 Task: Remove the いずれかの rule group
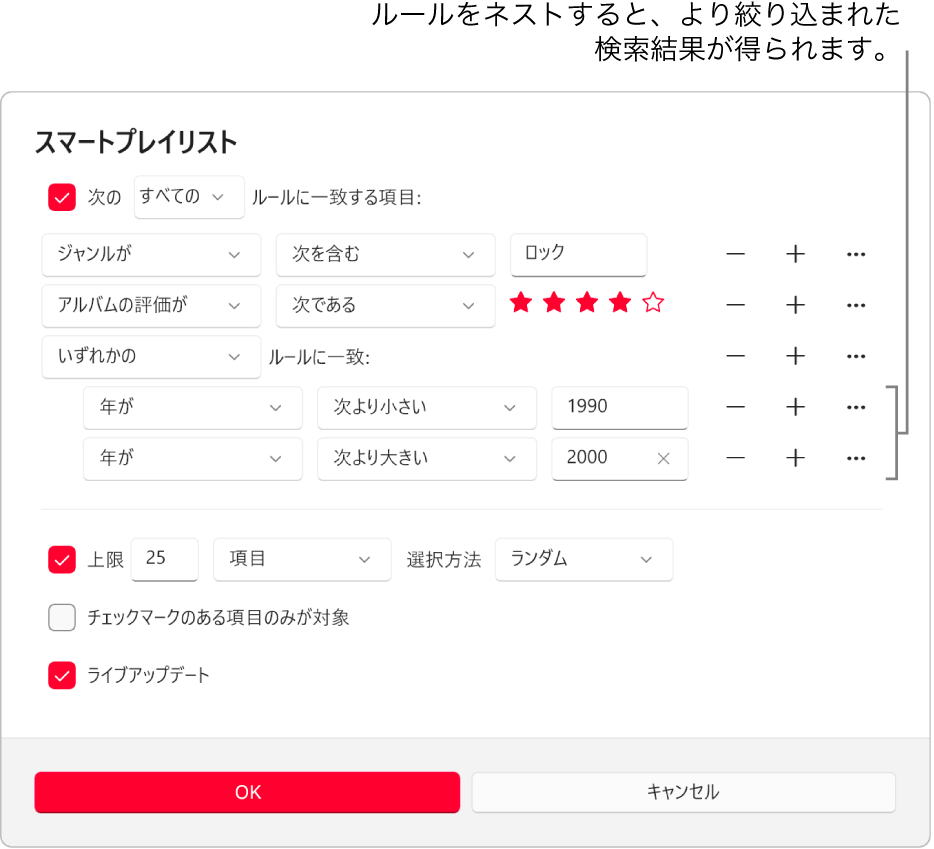(735, 356)
